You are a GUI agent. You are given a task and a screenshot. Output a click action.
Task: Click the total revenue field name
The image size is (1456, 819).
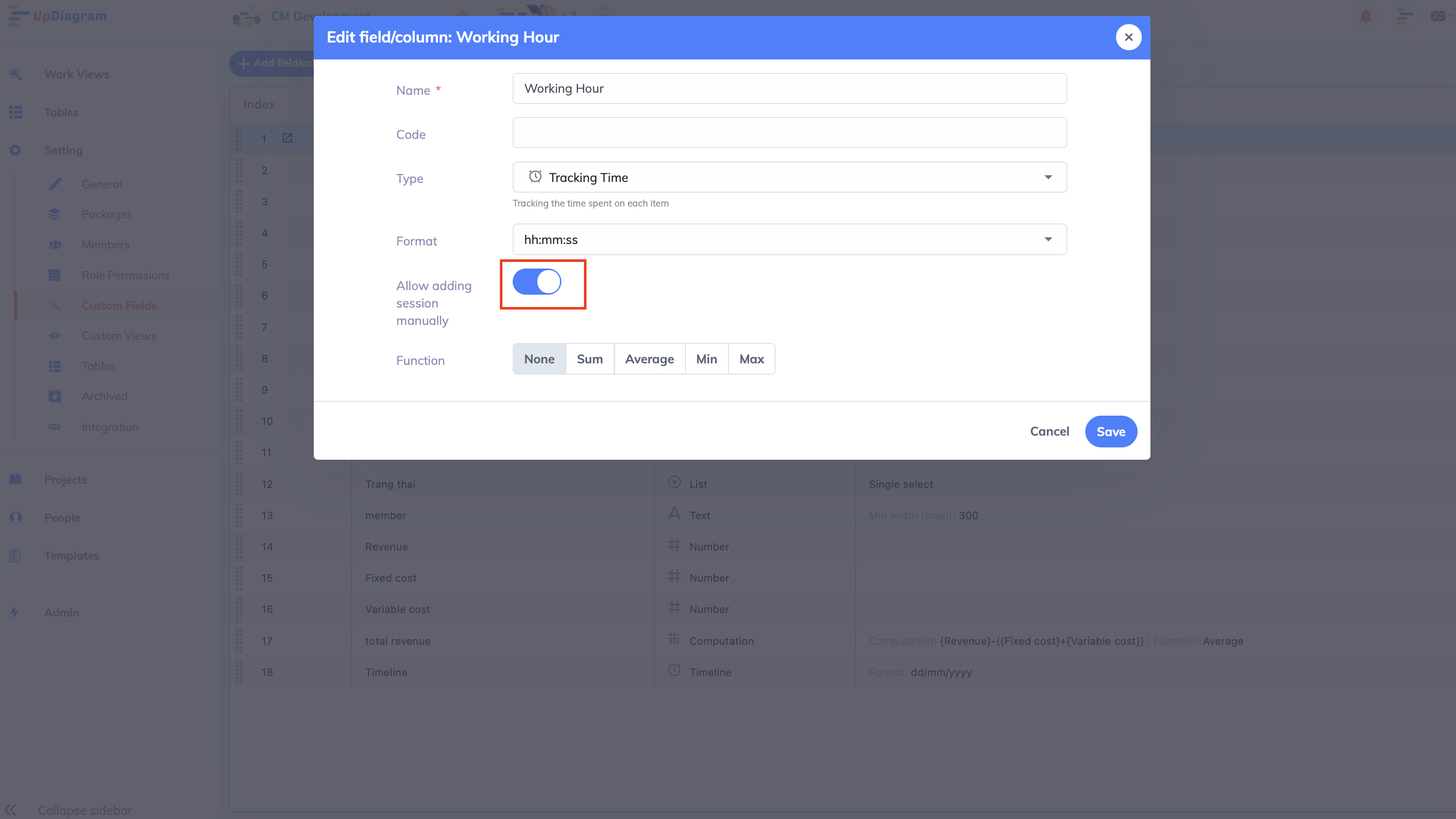click(398, 641)
